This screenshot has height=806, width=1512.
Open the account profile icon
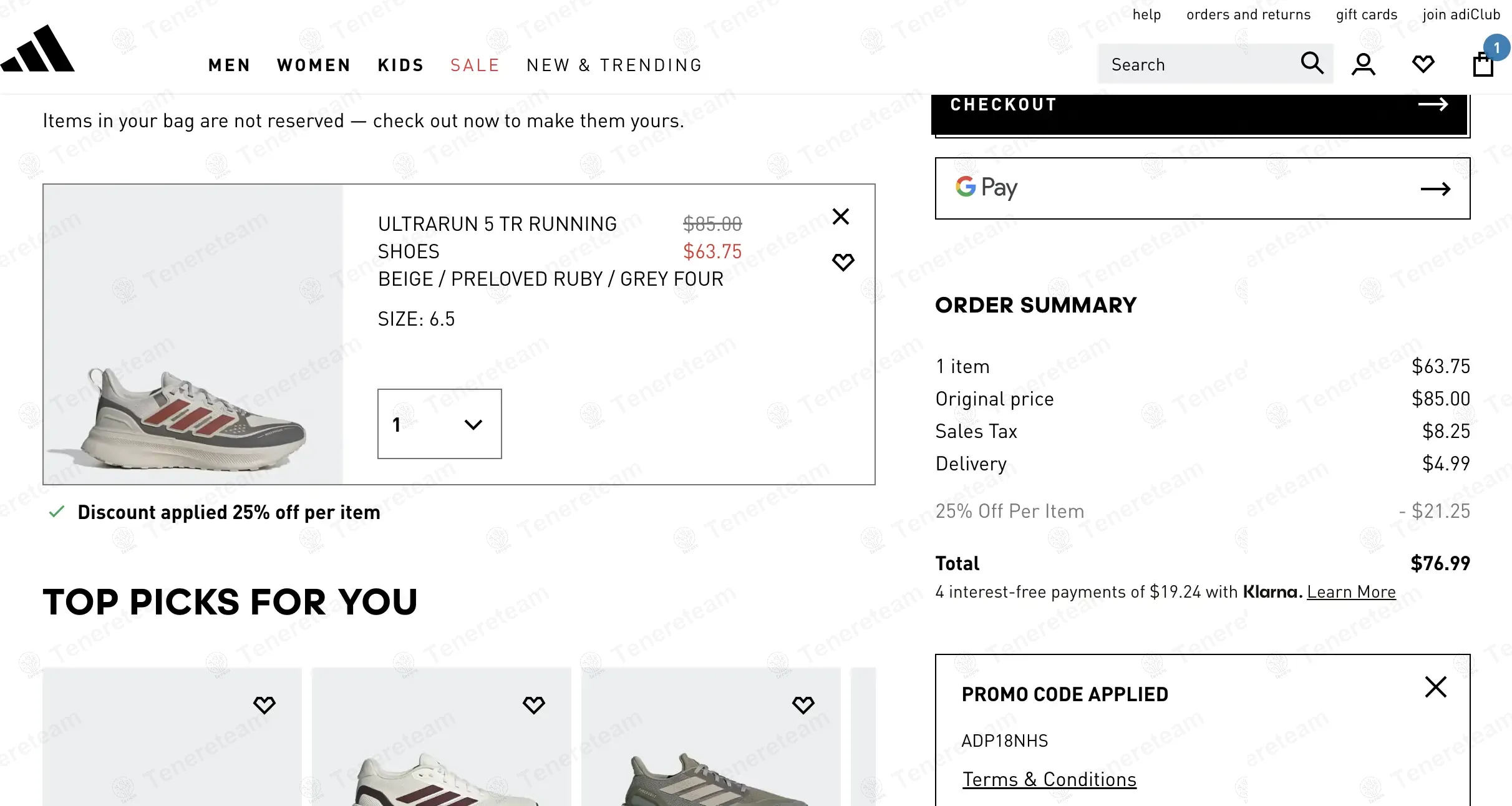coord(1364,63)
